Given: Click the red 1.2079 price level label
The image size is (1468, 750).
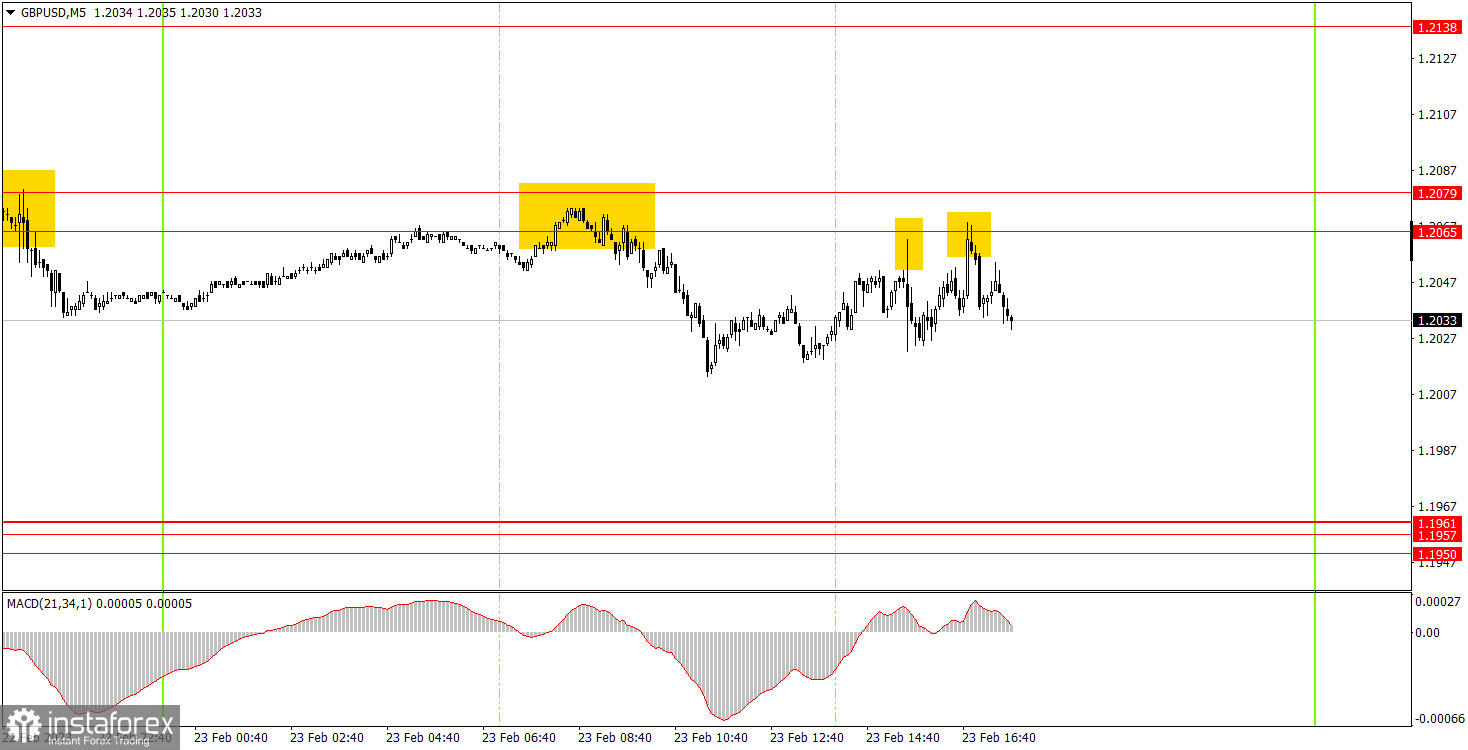Looking at the screenshot, I should coord(1437,192).
